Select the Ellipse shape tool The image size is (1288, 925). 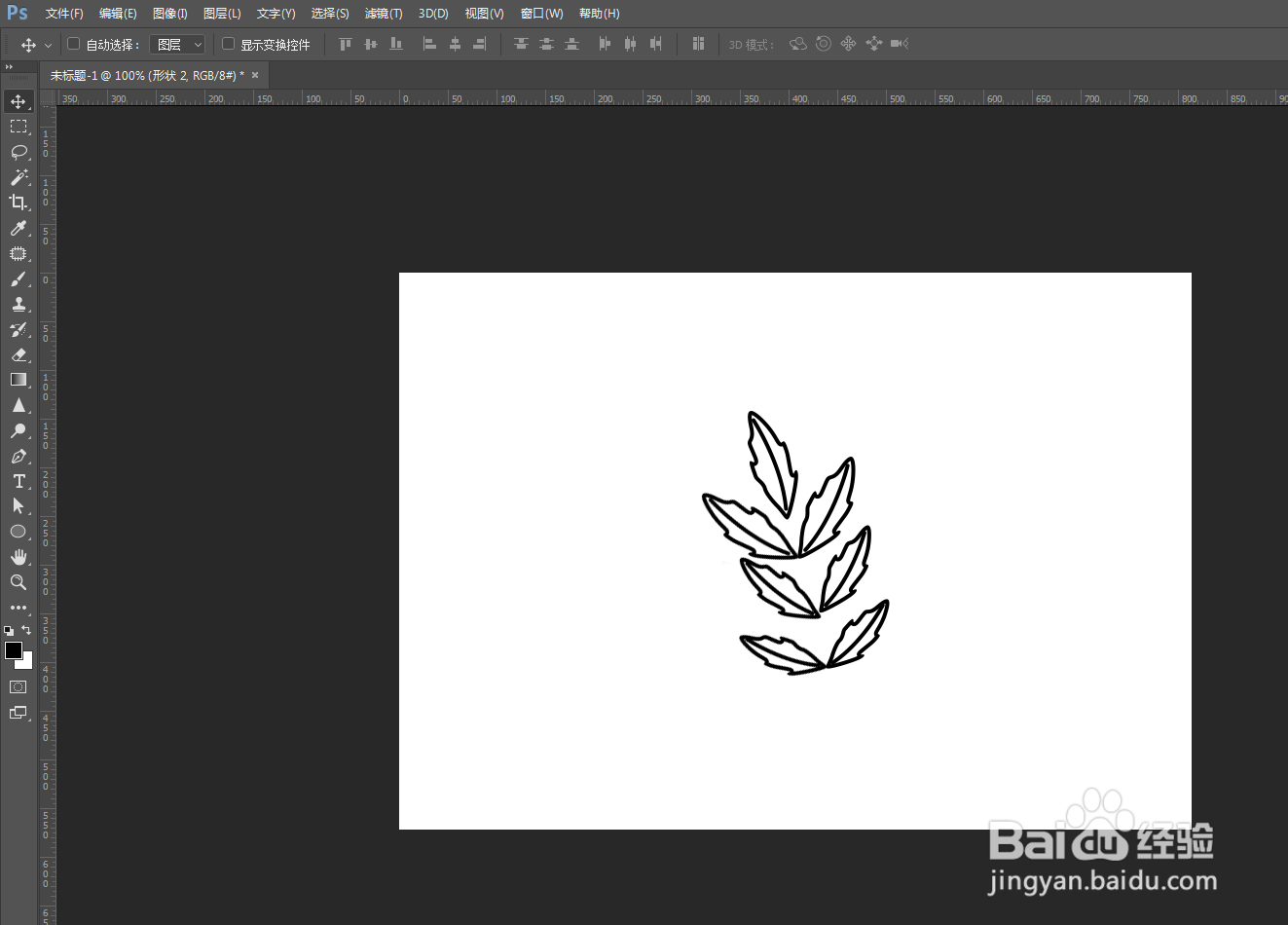click(x=18, y=532)
